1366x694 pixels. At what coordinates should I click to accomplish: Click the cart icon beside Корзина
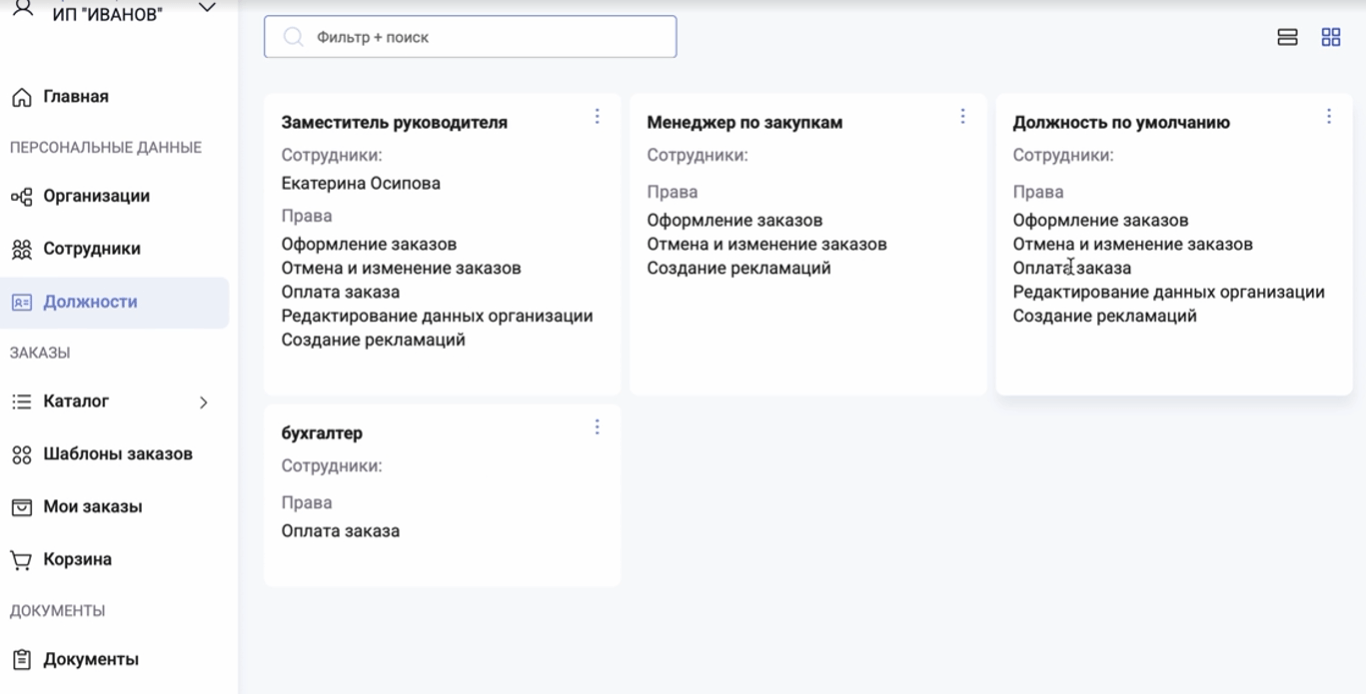click(x=21, y=560)
